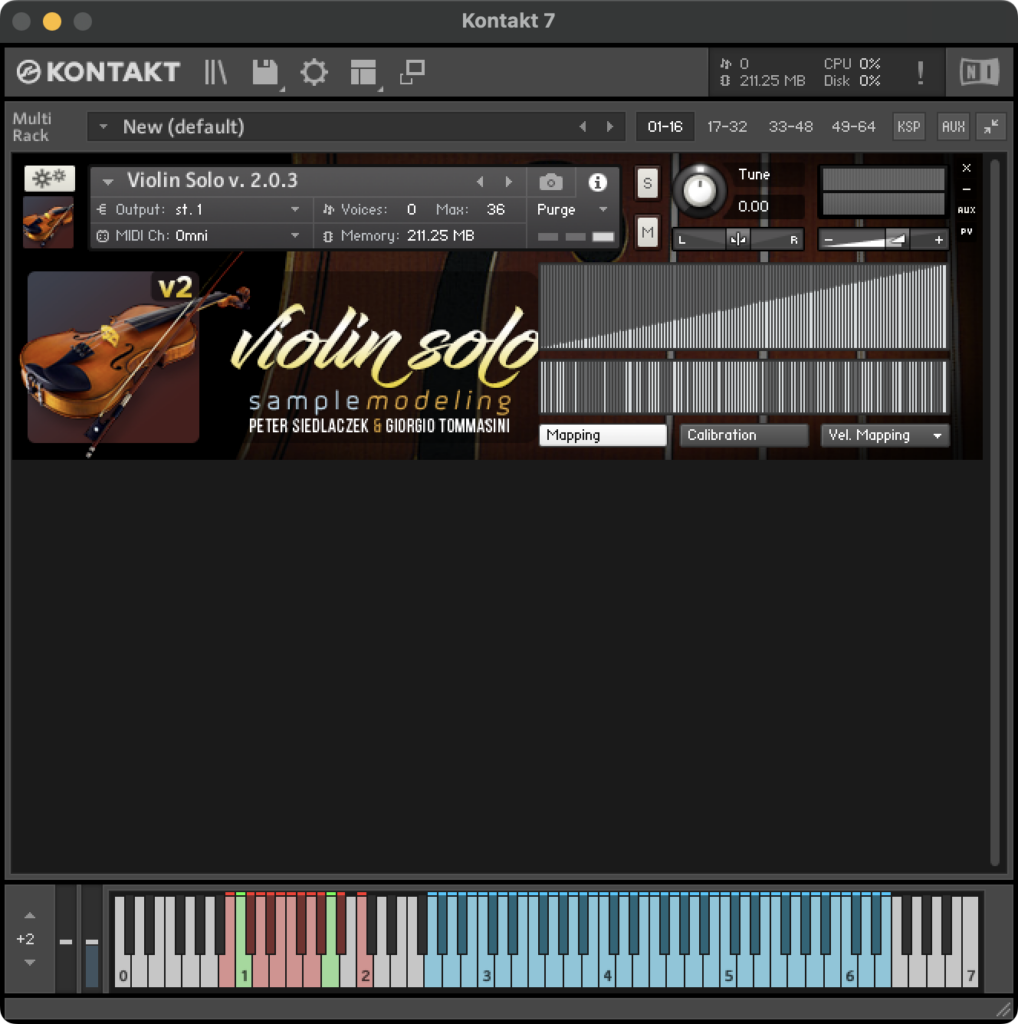Click velocity mapping ramp display

[743, 306]
